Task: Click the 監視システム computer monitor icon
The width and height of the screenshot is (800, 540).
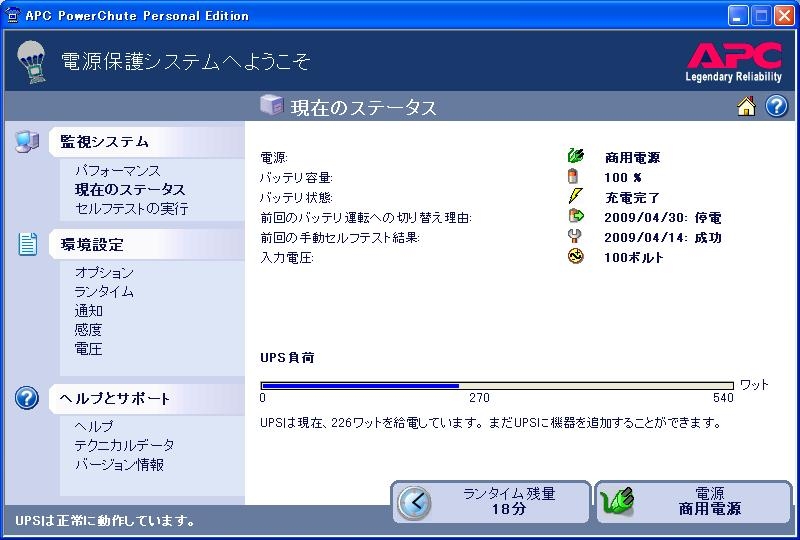Action: pos(27,141)
